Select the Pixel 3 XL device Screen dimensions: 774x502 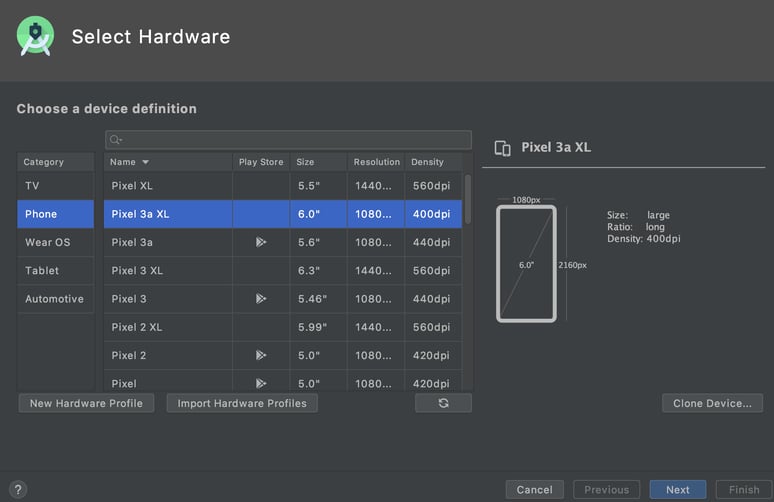point(283,270)
